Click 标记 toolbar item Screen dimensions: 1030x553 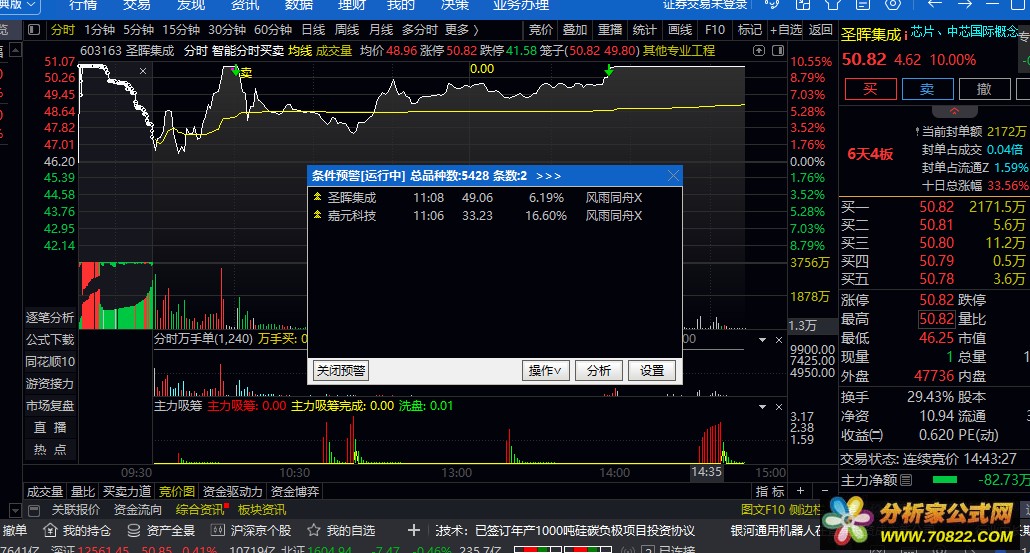pos(750,30)
